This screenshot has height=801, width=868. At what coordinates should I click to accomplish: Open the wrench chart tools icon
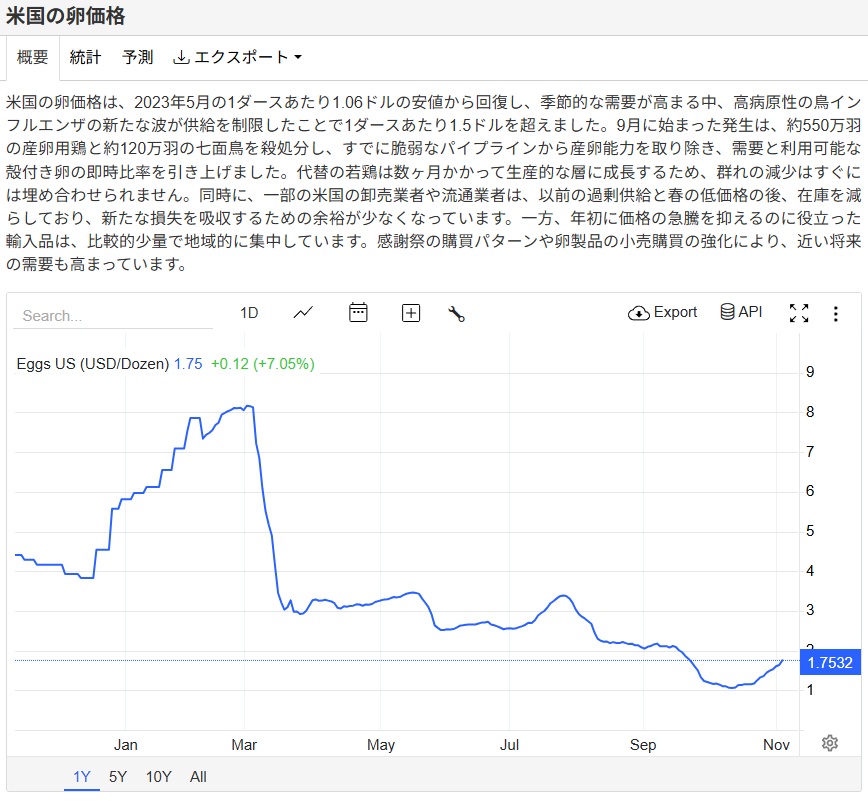click(x=457, y=313)
